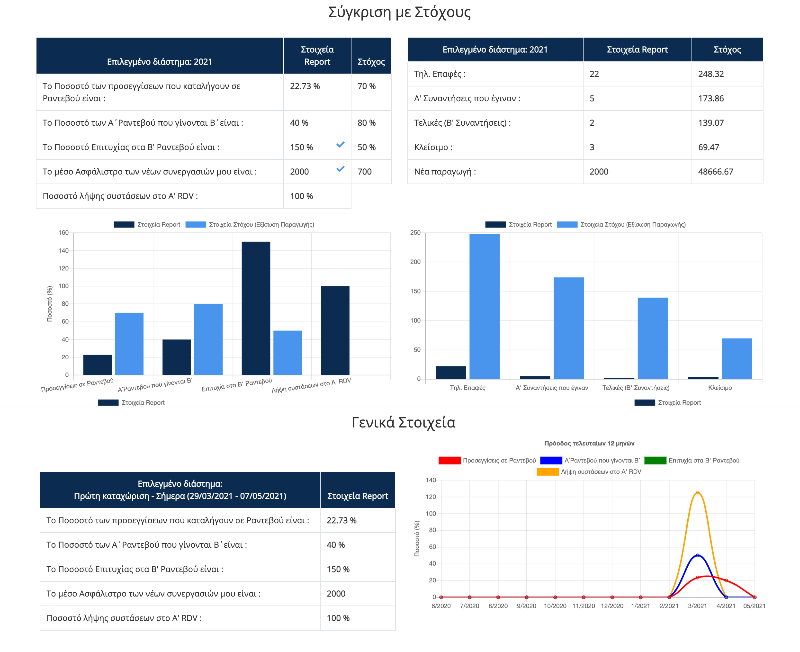This screenshot has height=652, width=800.
Task: Click Στοιχεία Report header in right table
Action: tap(637, 49)
